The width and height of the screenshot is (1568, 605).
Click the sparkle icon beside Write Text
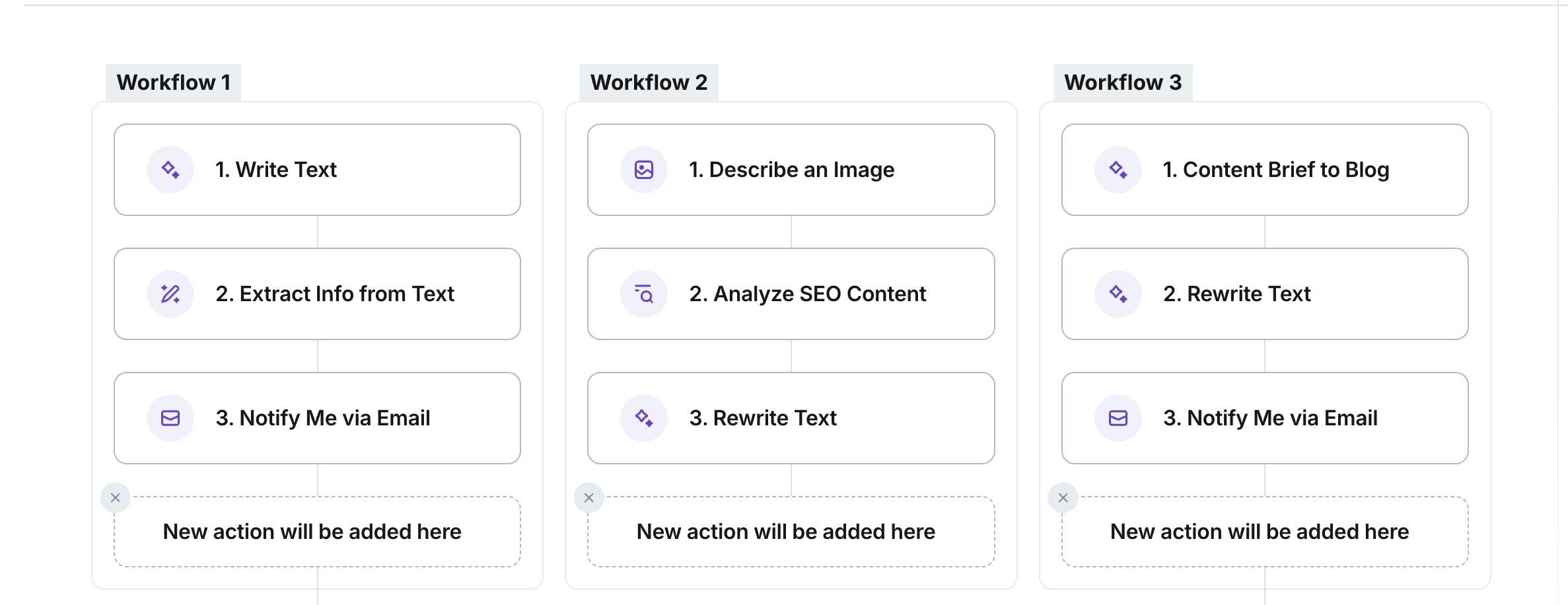[x=170, y=170]
